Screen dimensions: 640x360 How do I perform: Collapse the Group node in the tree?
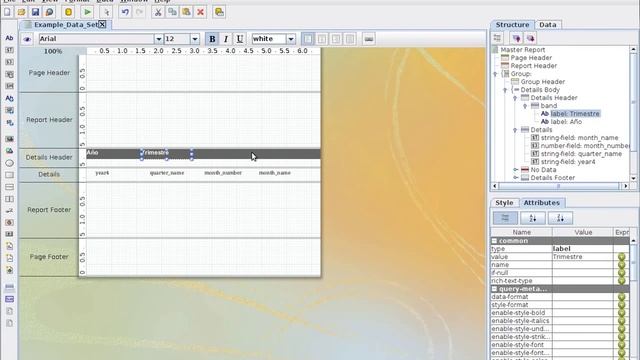pyautogui.click(x=495, y=74)
